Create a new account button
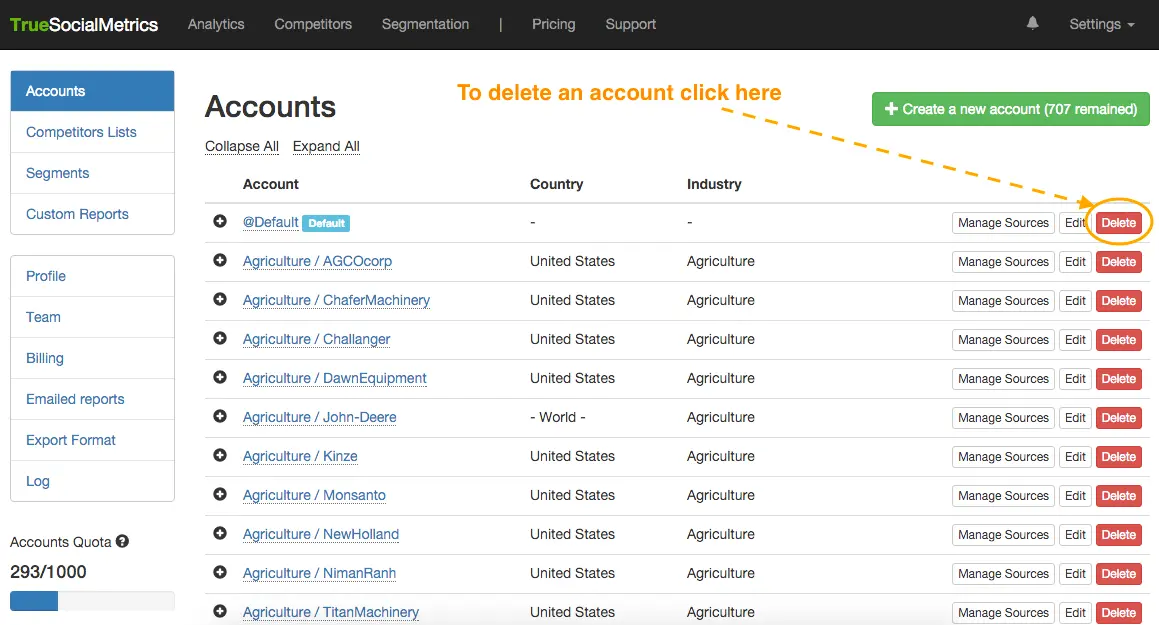 [x=1010, y=109]
